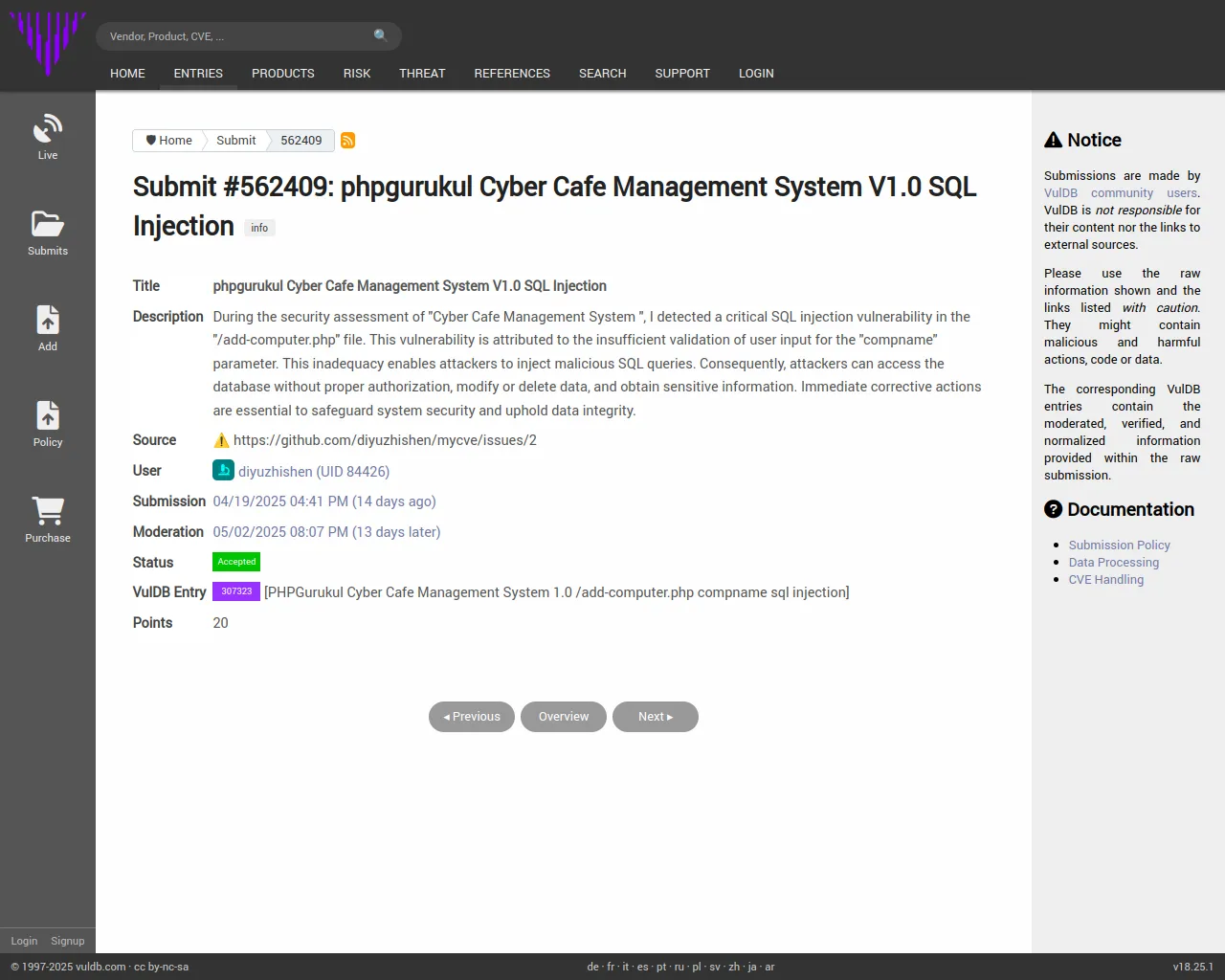Image resolution: width=1225 pixels, height=980 pixels.
Task: Open the GitHub issue source link
Action: point(385,440)
